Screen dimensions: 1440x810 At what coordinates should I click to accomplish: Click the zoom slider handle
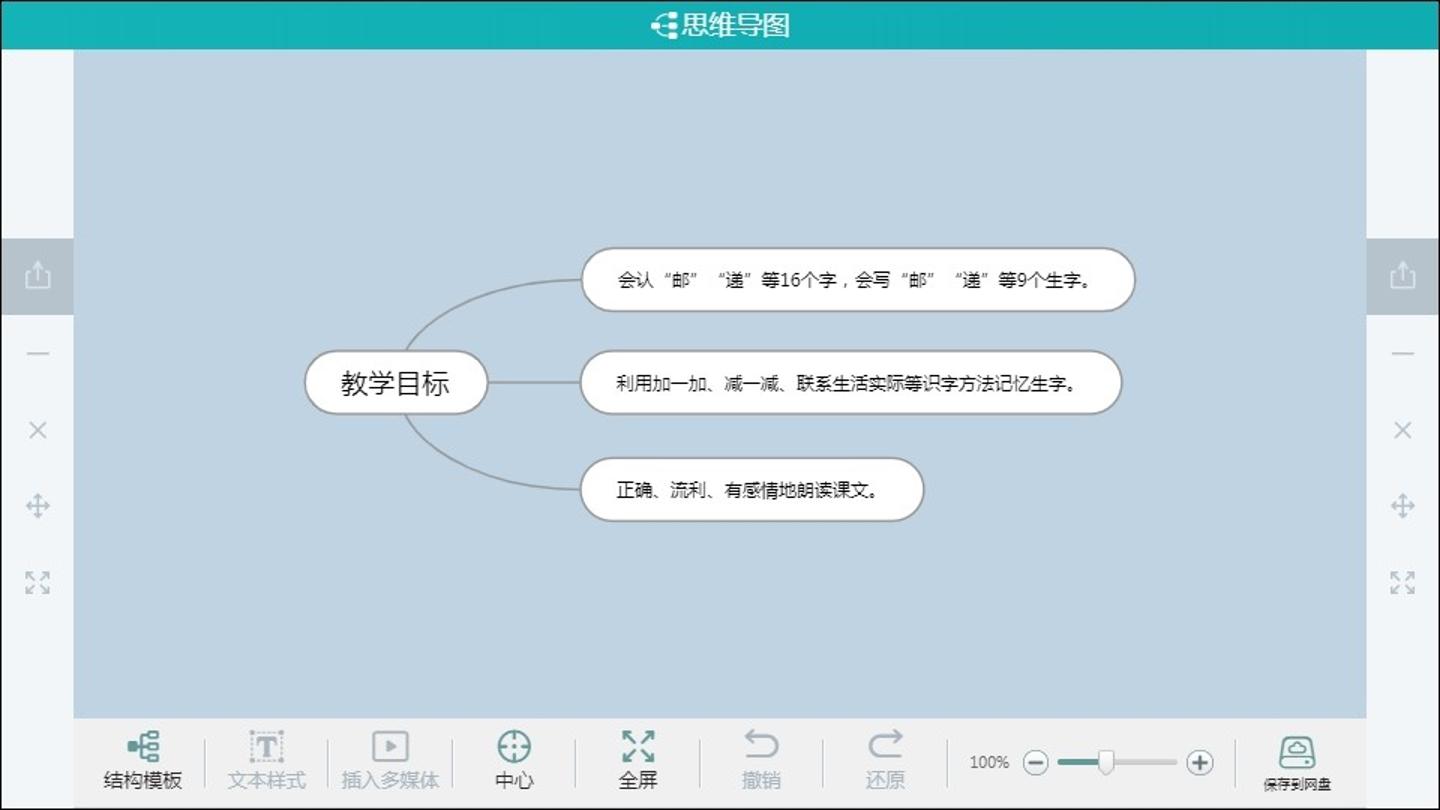1106,763
